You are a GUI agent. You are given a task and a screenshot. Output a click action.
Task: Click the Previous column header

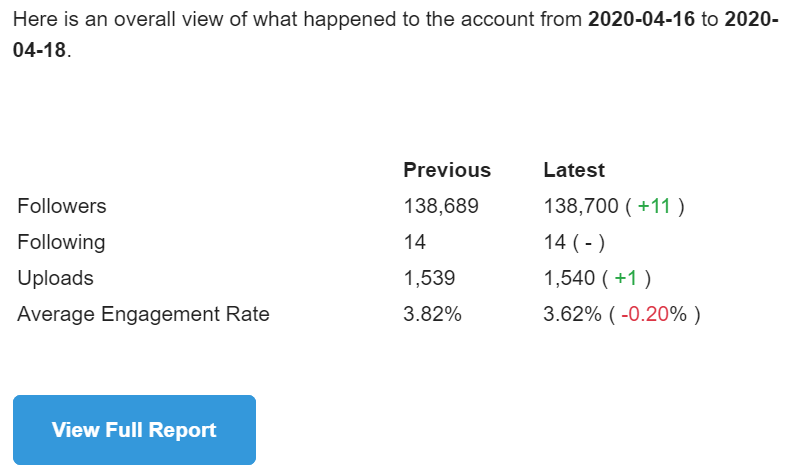pyautogui.click(x=447, y=170)
